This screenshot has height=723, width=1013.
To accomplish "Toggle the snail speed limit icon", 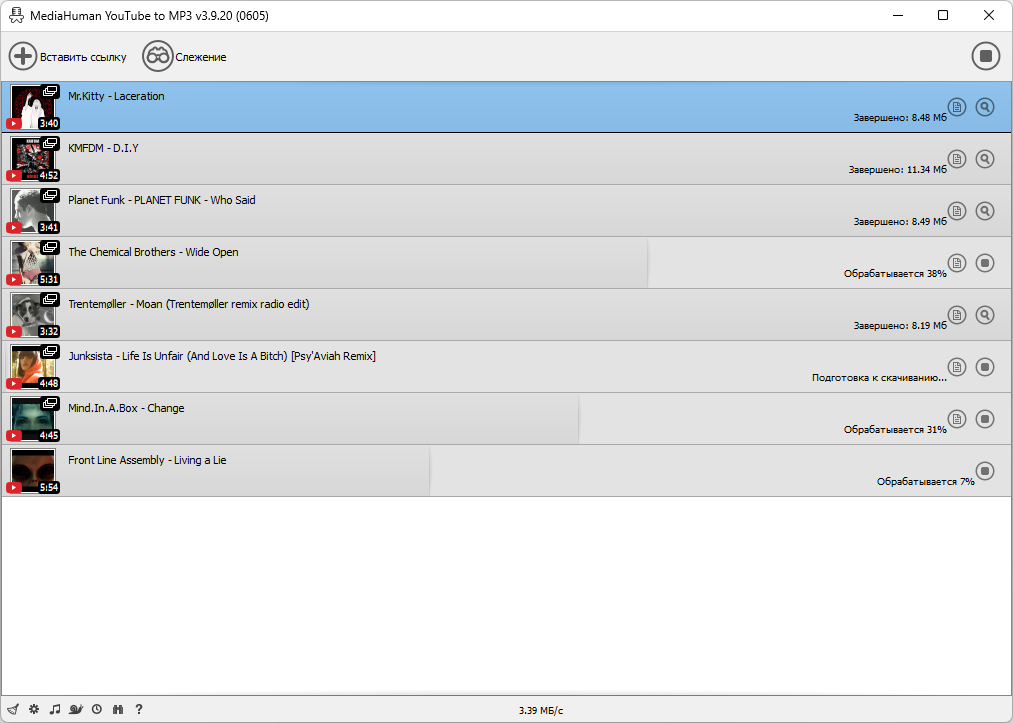I will (x=76, y=709).
